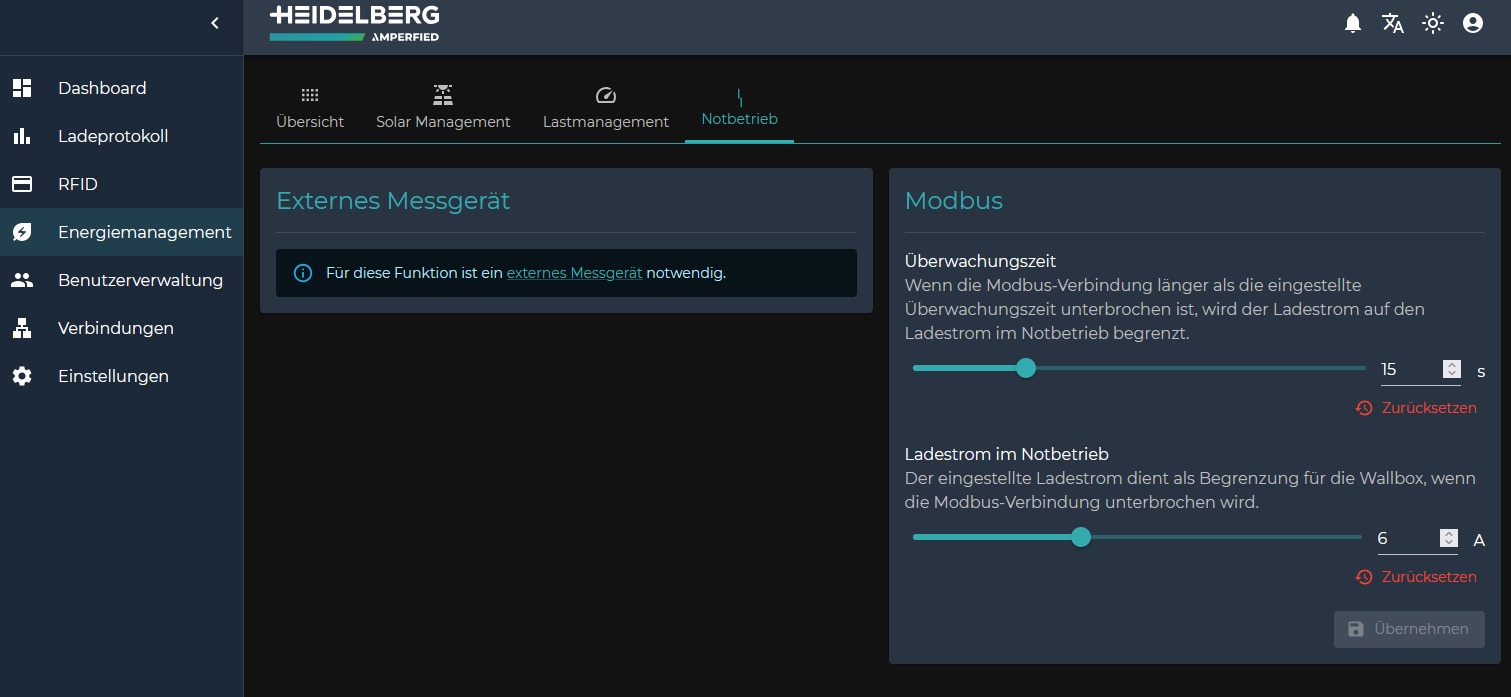This screenshot has height=697, width=1511.
Task: Click the RFID card icon
Action: [x=22, y=184]
